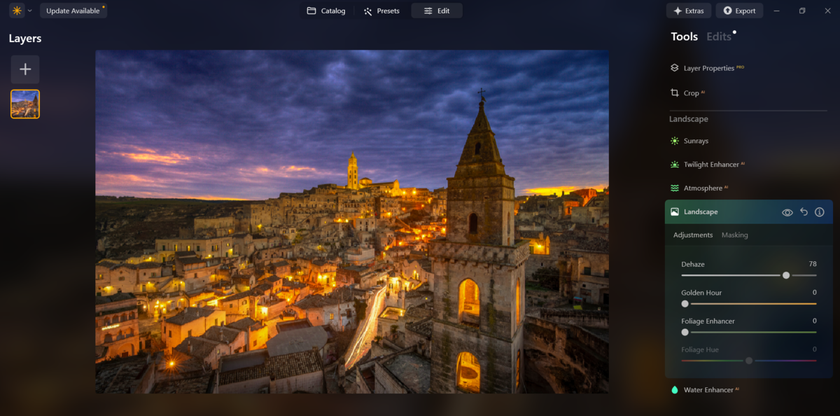Click the Edit sliders icon
Viewport: 840px width, 416px height.
(x=428, y=11)
